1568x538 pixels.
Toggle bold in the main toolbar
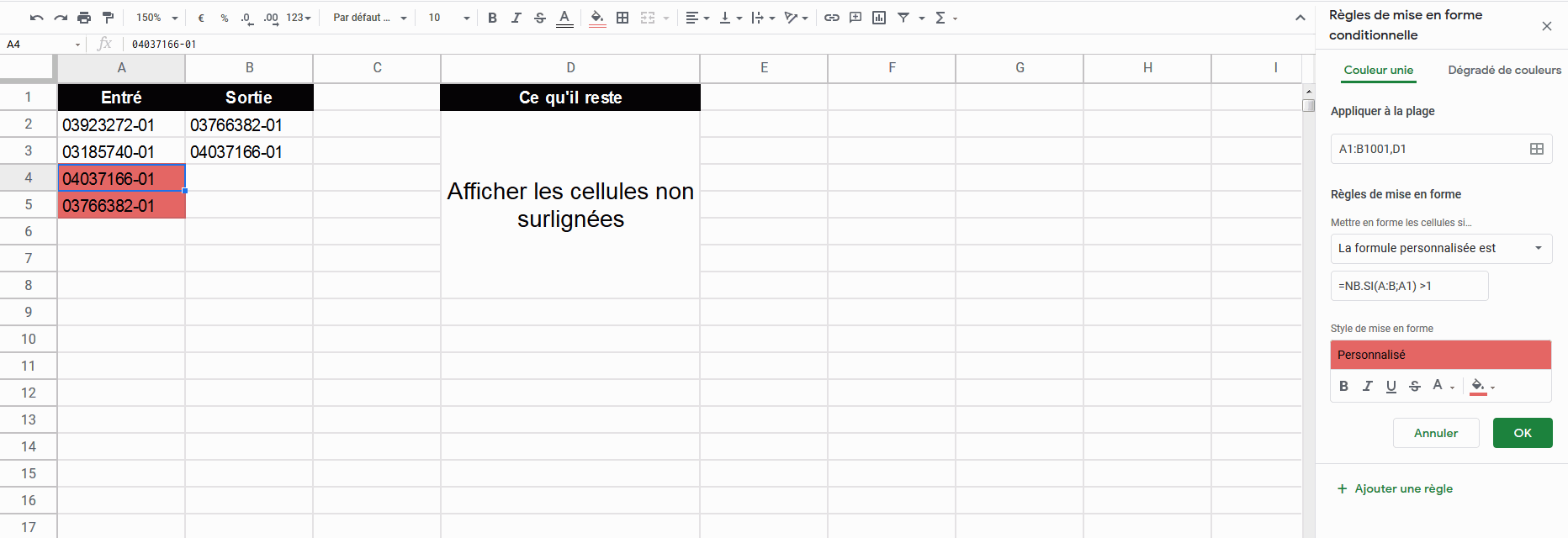[493, 18]
